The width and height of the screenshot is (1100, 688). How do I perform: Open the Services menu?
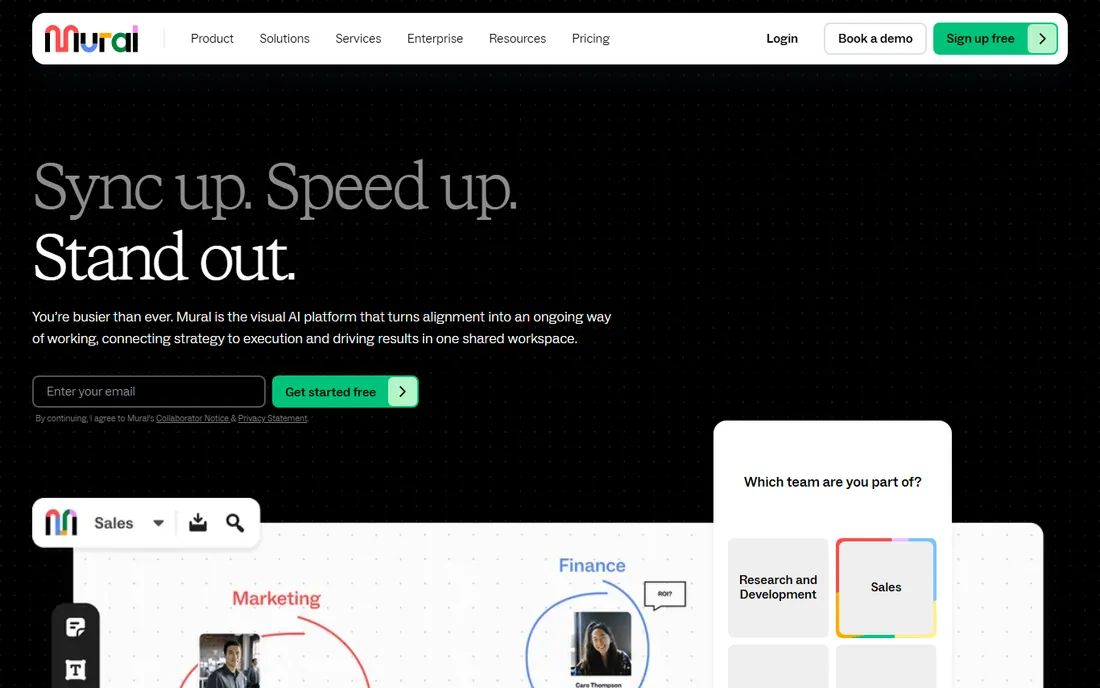pos(358,39)
